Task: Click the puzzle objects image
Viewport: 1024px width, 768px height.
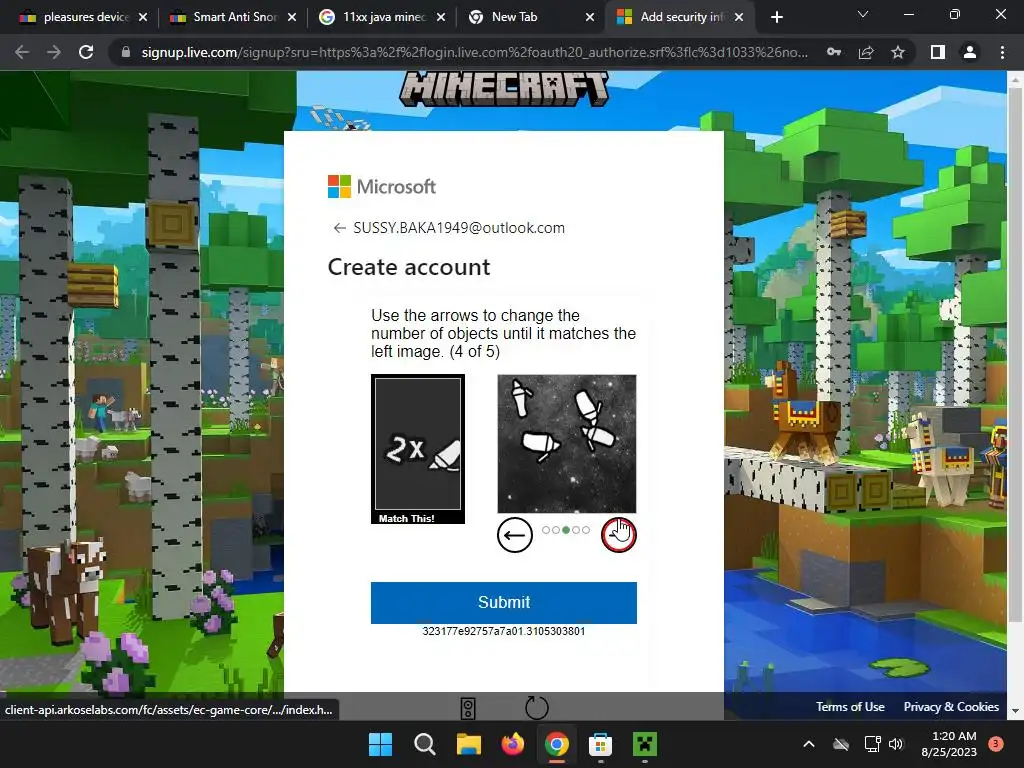Action: (567, 444)
